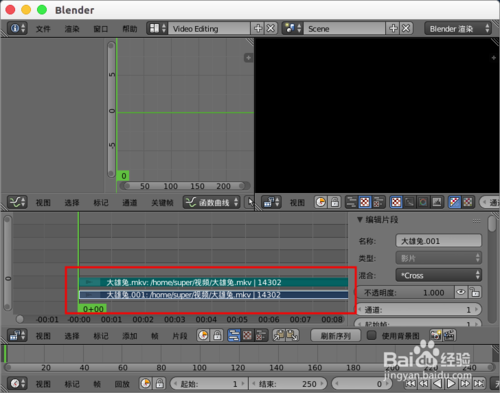This screenshot has width=500, height=393.
Task: Open *Cross blend mode dropdown
Action: point(439,275)
